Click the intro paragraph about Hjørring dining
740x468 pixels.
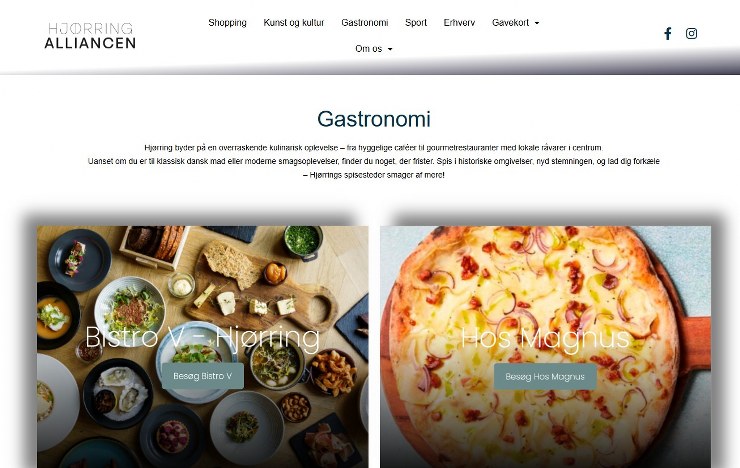pyautogui.click(x=374, y=161)
